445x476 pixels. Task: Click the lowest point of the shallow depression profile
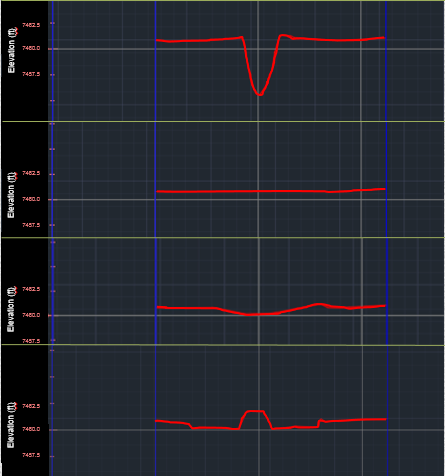point(257,314)
